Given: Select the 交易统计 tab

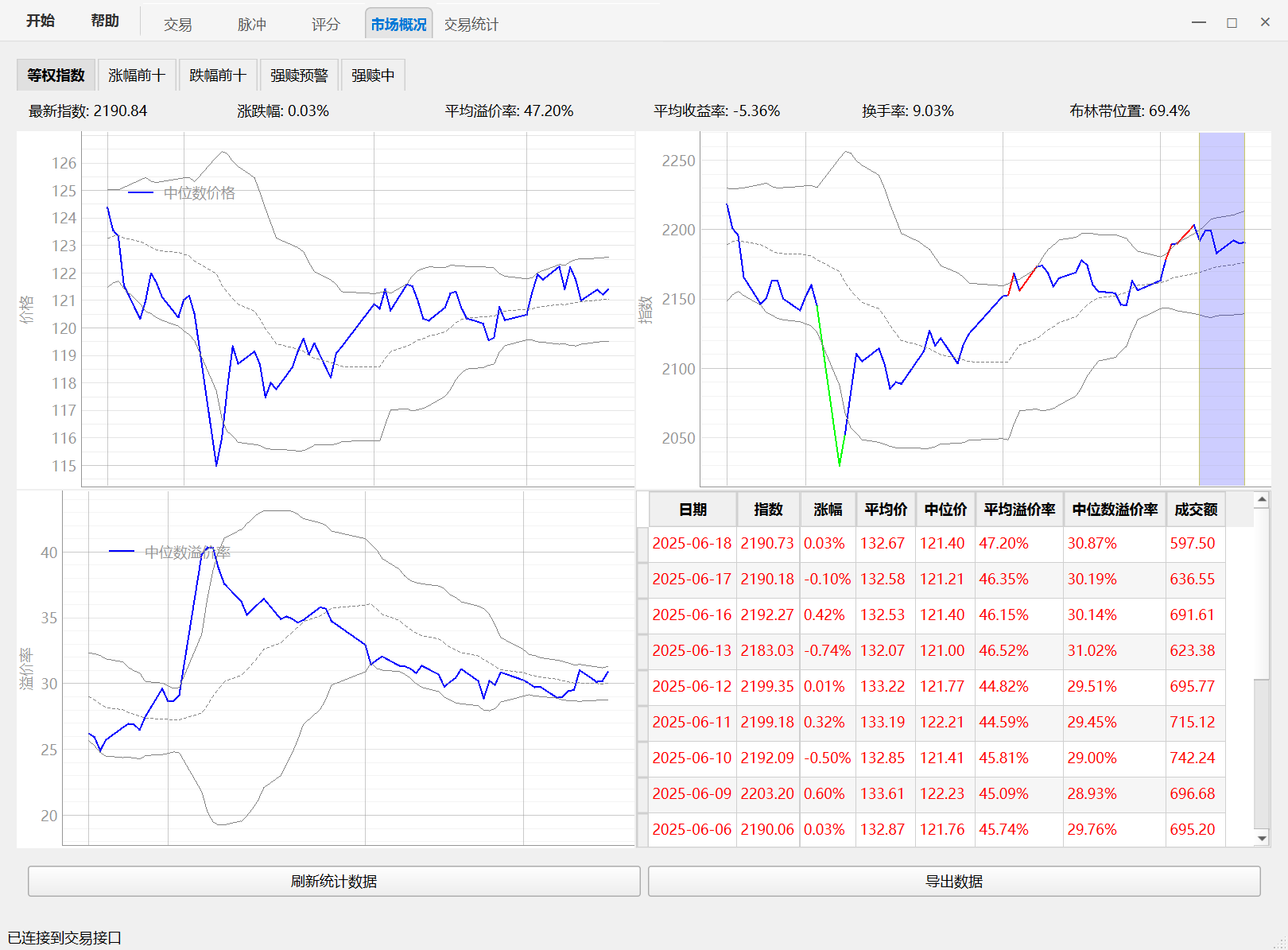Looking at the screenshot, I should click(x=471, y=25).
